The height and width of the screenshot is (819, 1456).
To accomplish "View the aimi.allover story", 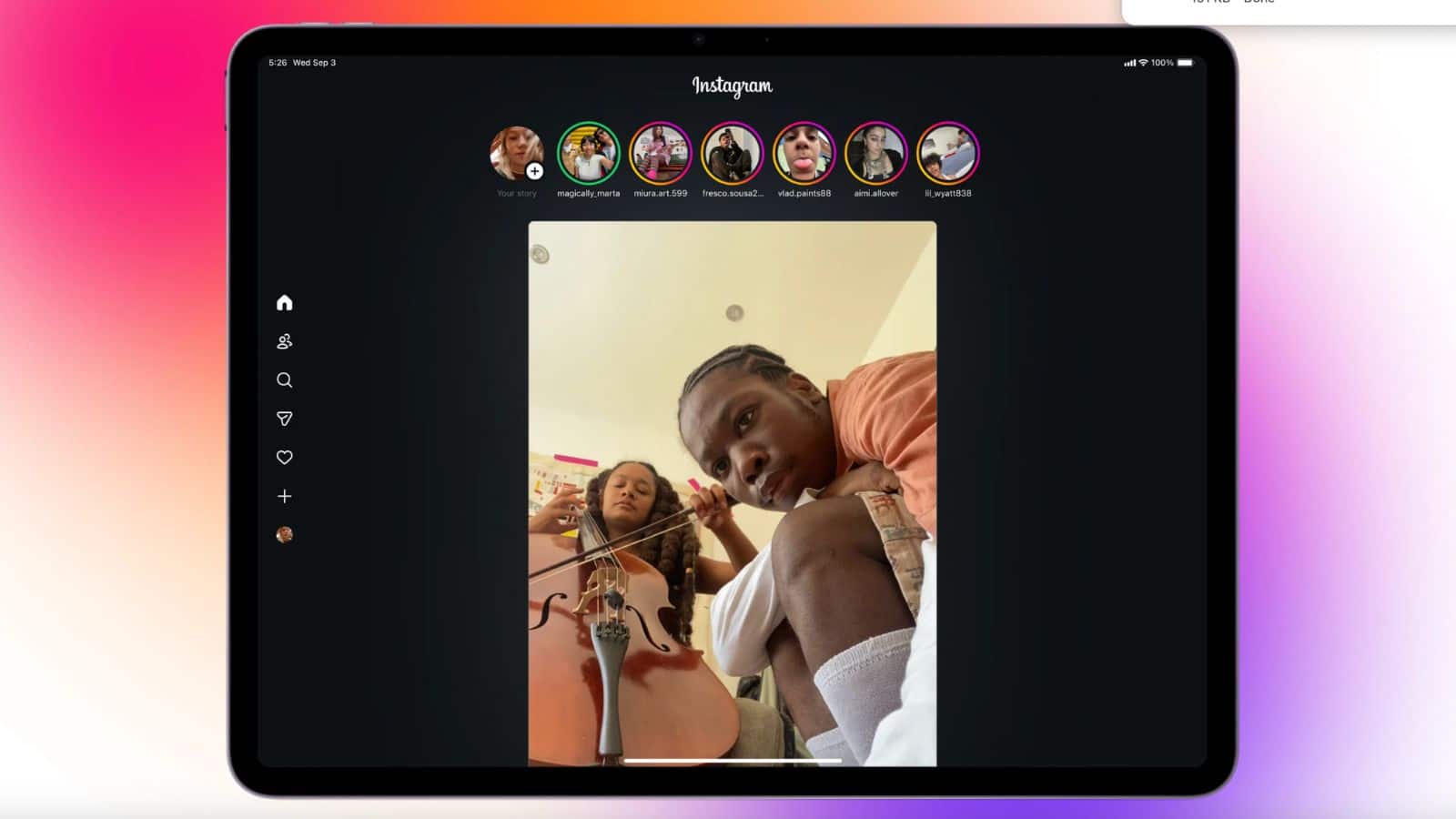I will (x=875, y=153).
